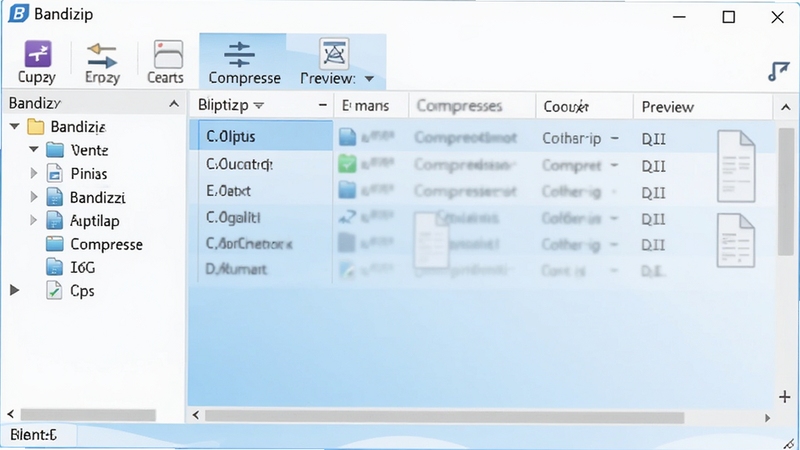
Task: Click the scroll up arrow in file list
Action: (786, 107)
